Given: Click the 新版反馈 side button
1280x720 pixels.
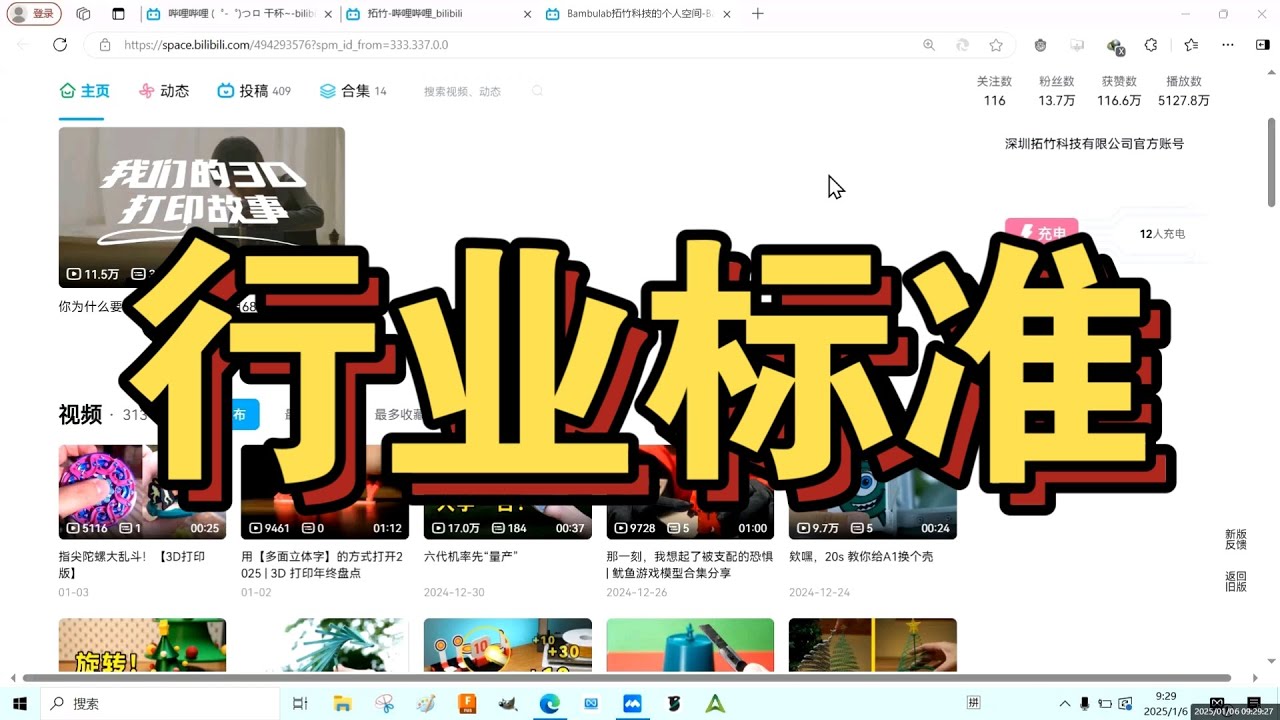Looking at the screenshot, I should click(1236, 540).
